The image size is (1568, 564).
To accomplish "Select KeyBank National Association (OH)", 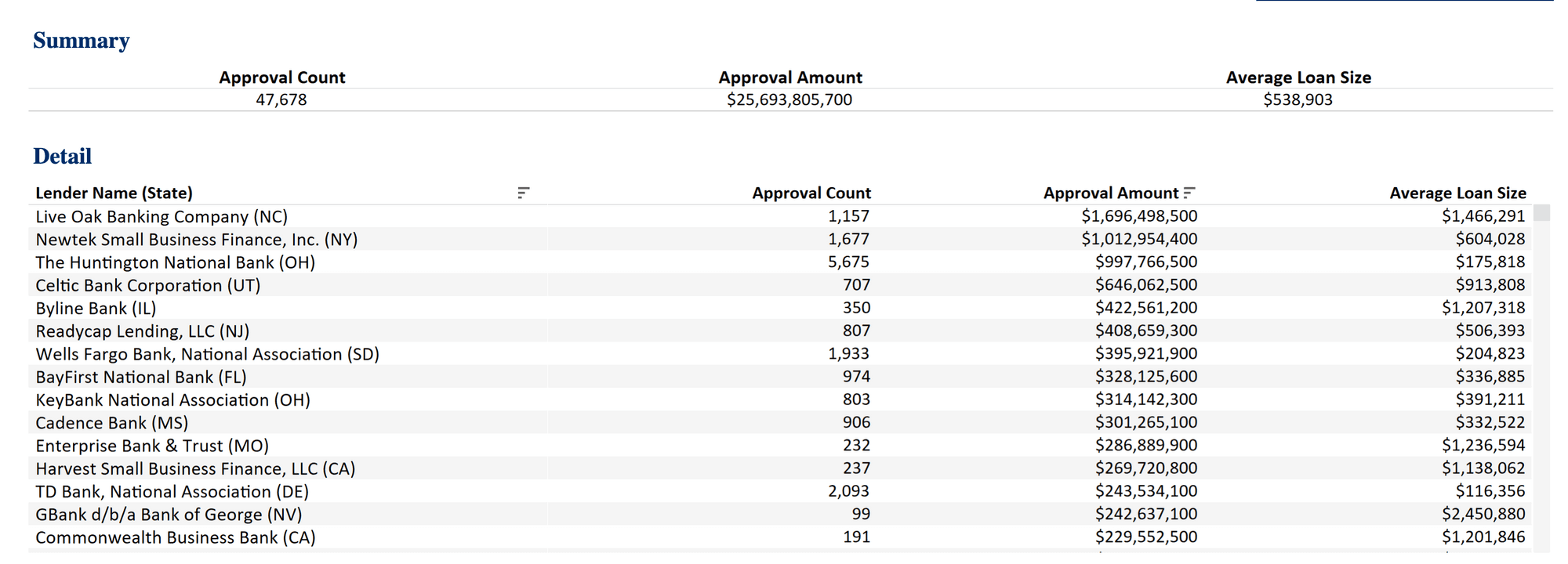I will coord(173,399).
